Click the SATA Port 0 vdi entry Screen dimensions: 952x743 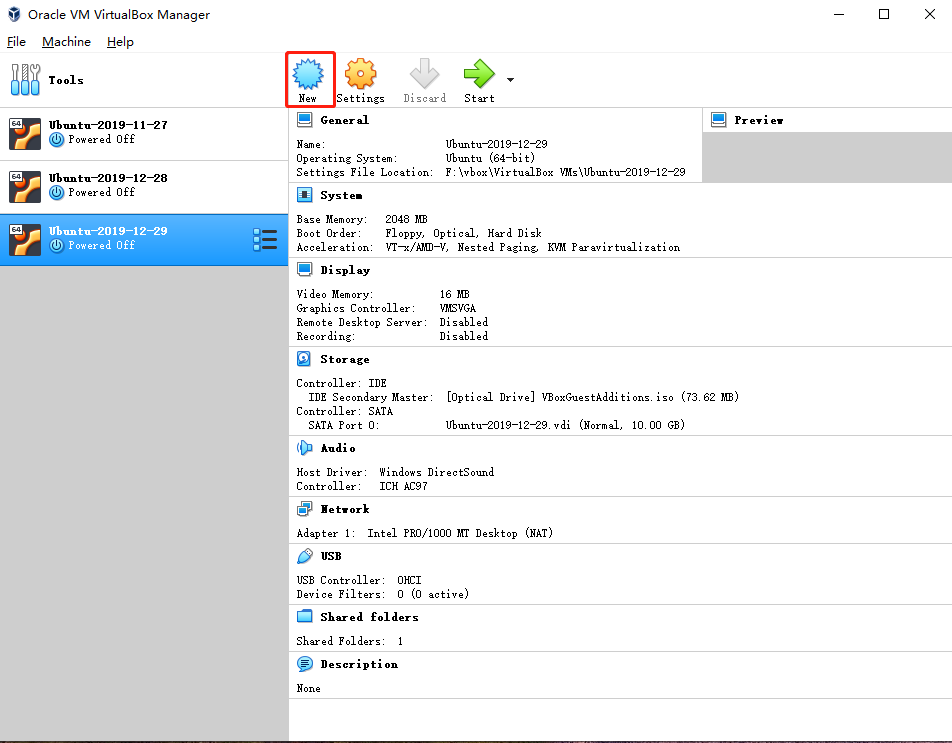565,425
